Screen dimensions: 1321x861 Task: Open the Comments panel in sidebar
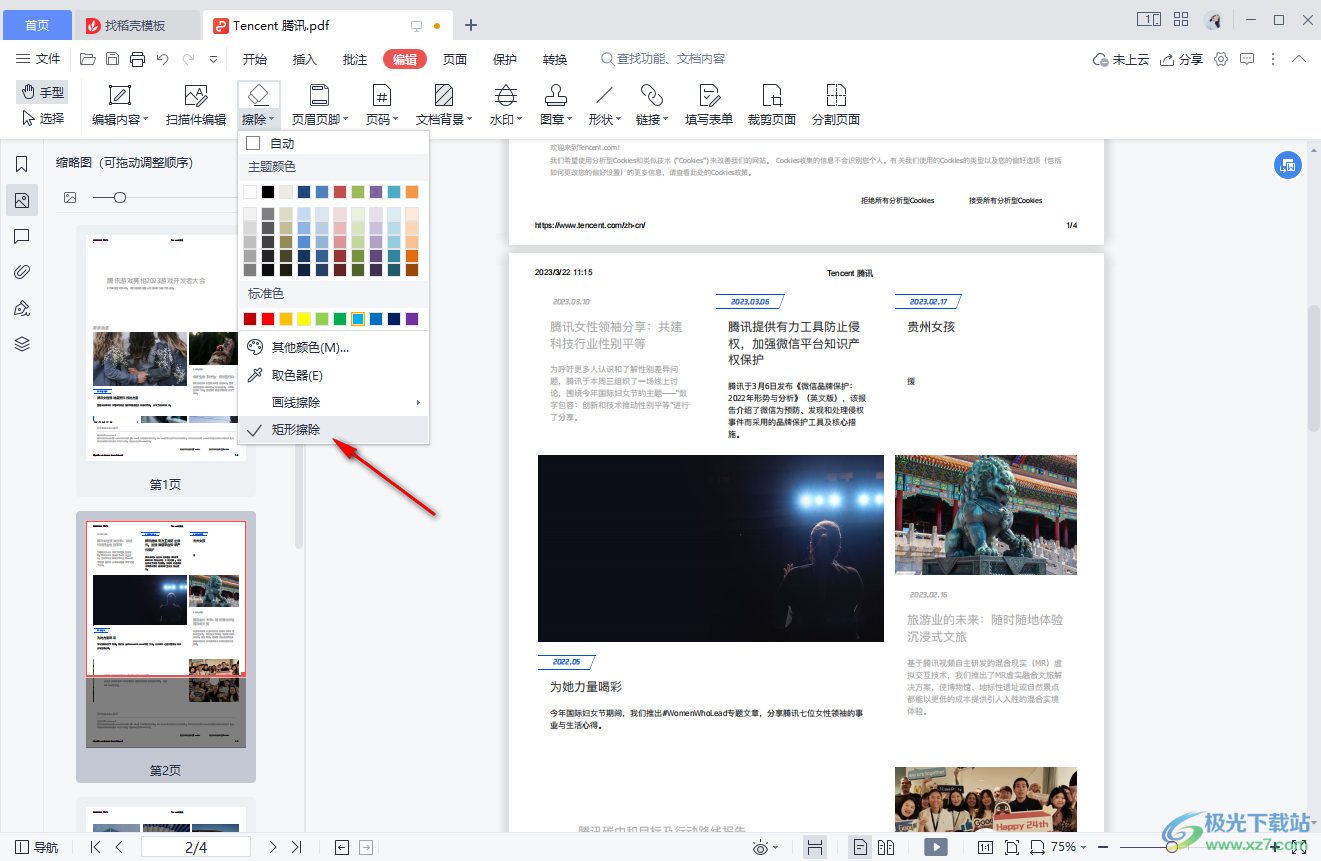coord(22,237)
